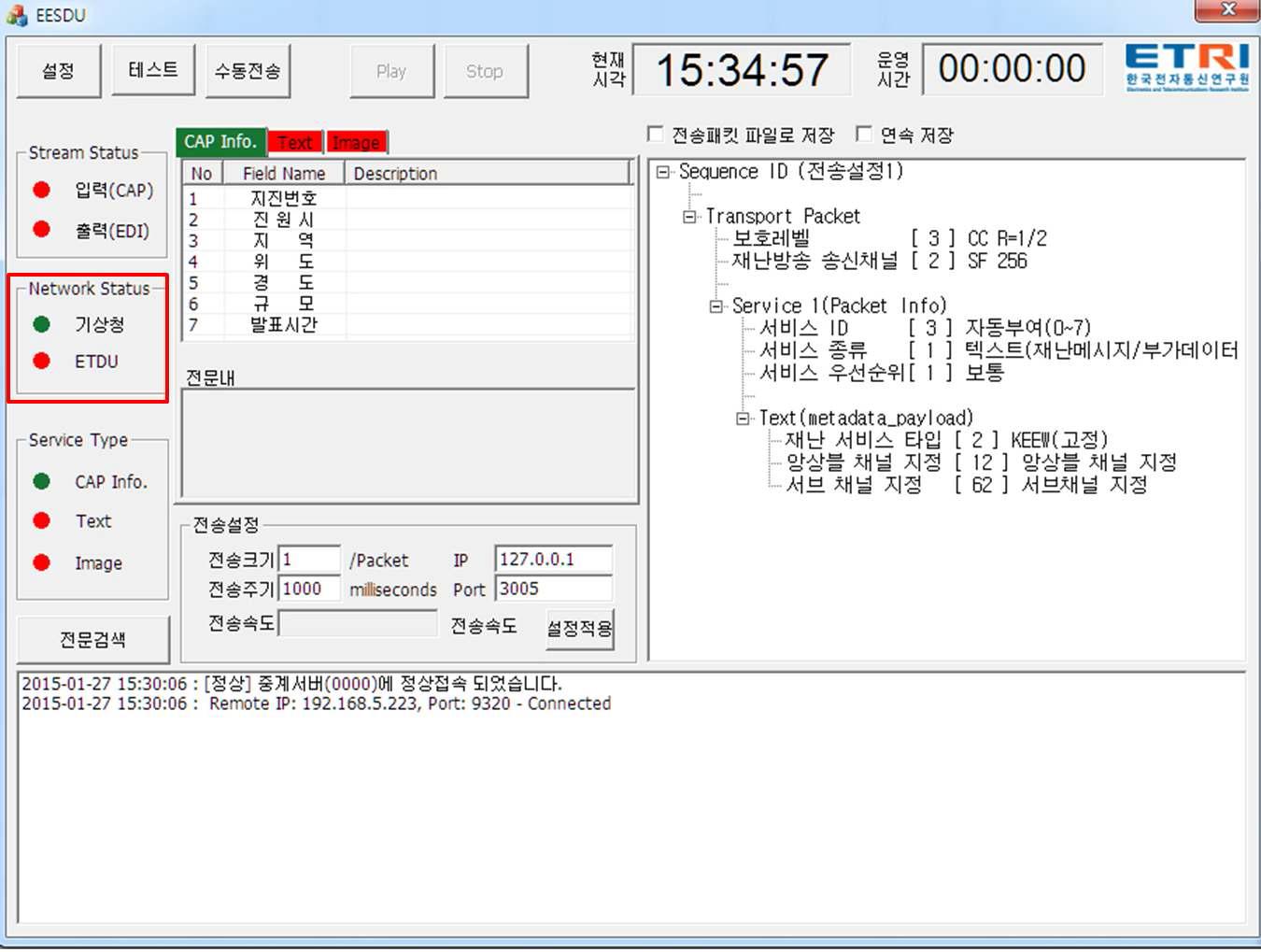Switch to the red Text tab

tap(295, 142)
